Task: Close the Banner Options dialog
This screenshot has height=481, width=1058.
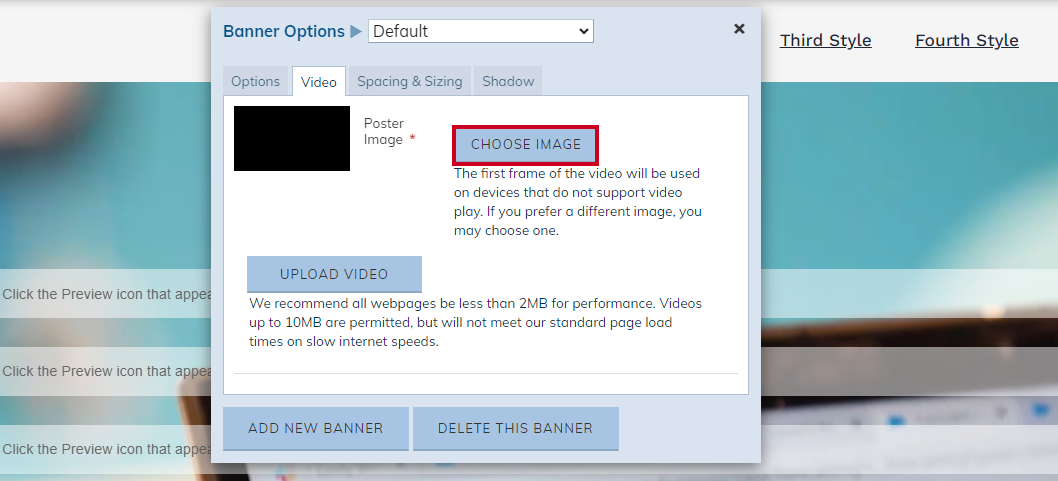Action: (739, 29)
